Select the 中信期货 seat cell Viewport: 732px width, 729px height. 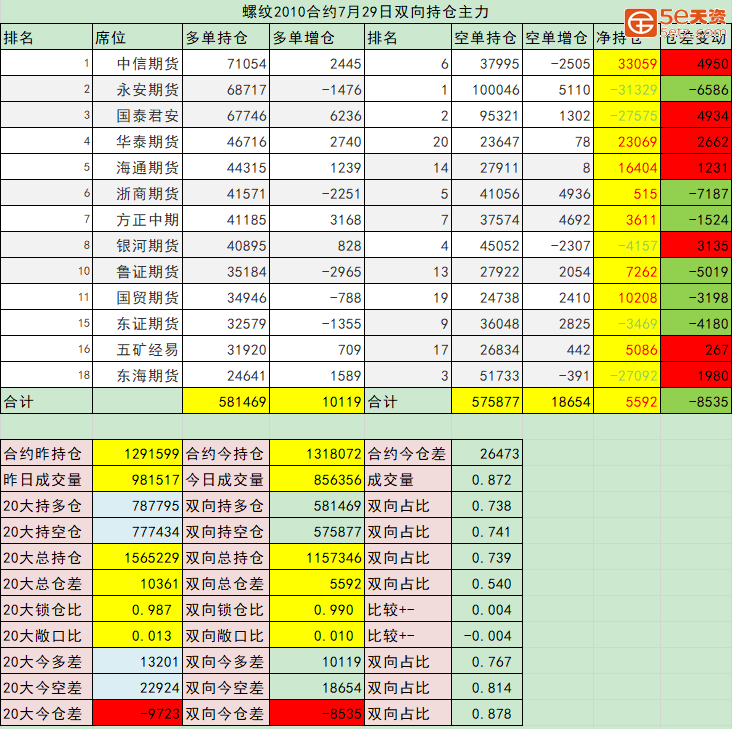tap(137, 64)
